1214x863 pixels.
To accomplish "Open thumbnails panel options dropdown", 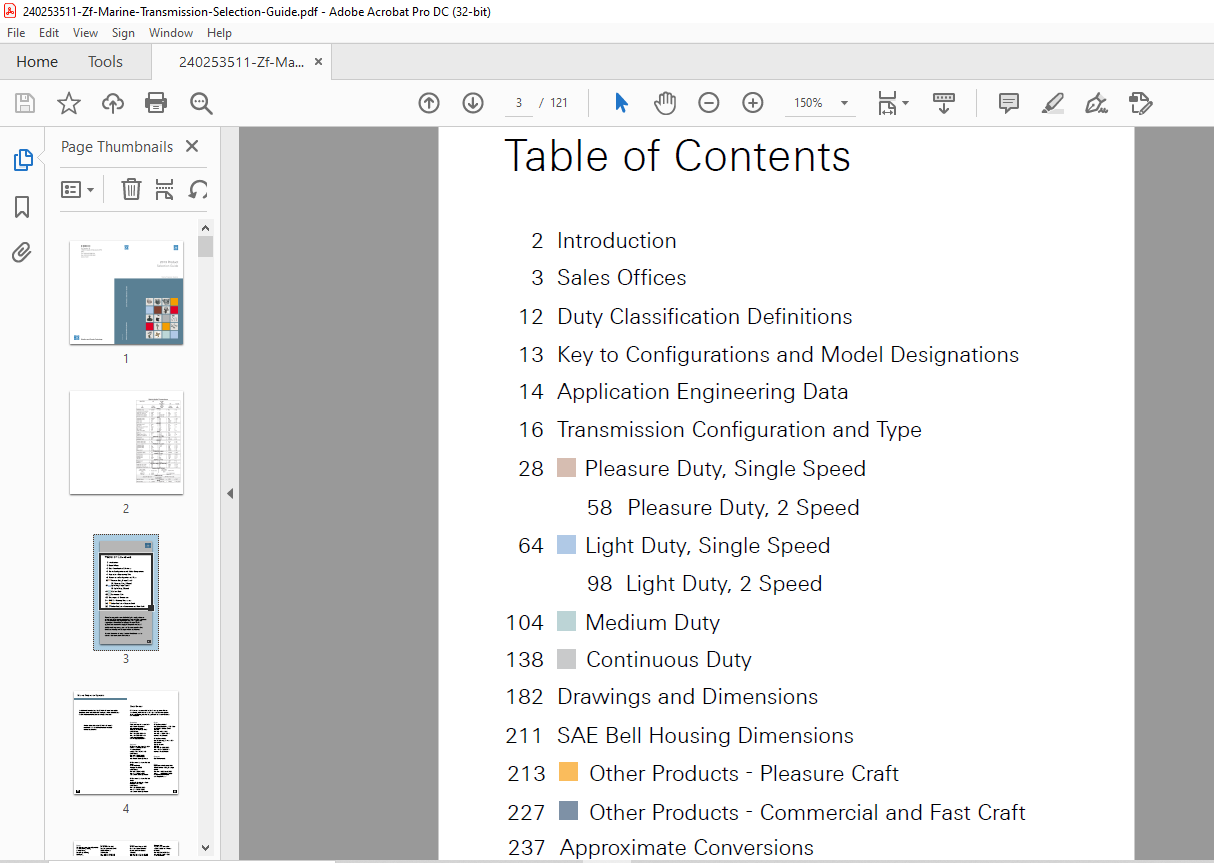I will click(78, 189).
